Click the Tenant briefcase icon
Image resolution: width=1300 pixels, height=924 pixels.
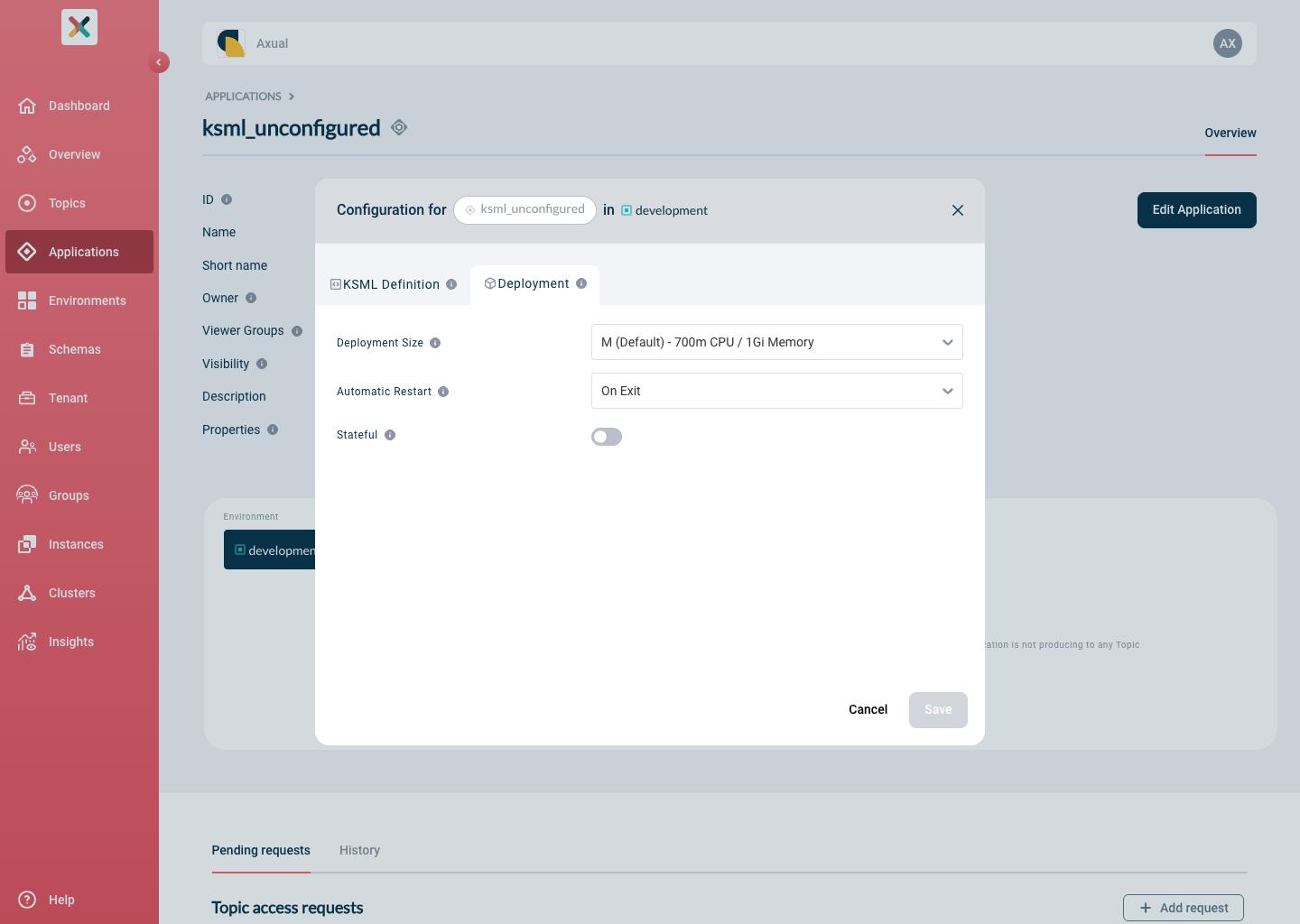[x=27, y=398]
